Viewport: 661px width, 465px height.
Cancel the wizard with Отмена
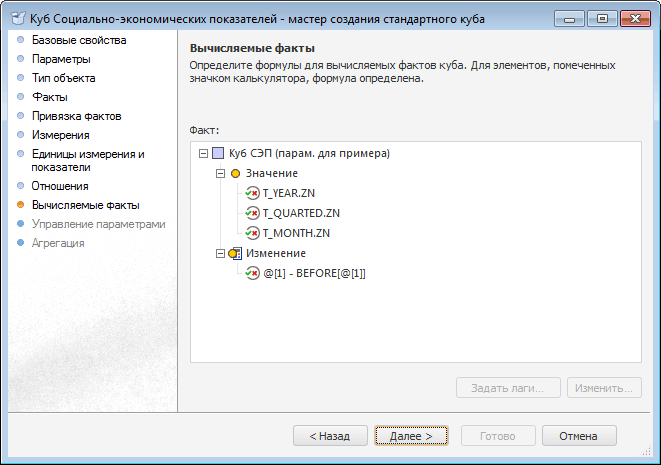(x=578, y=436)
